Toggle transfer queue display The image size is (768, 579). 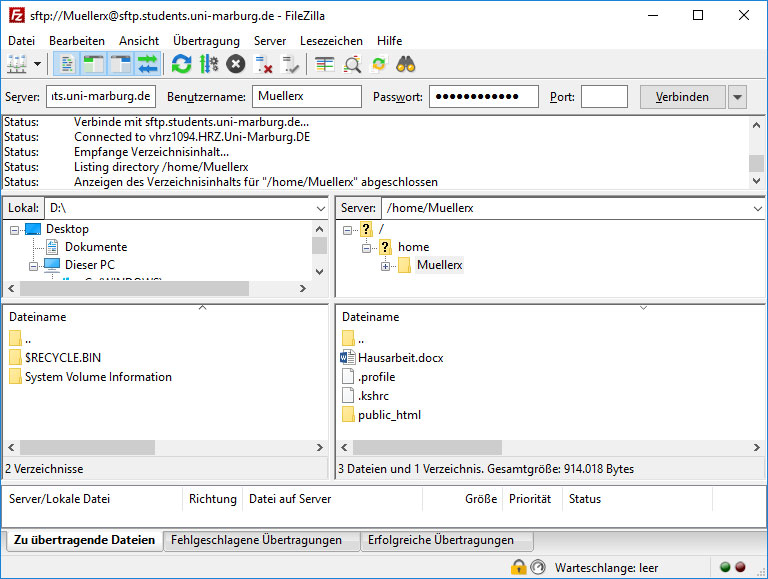[147, 64]
